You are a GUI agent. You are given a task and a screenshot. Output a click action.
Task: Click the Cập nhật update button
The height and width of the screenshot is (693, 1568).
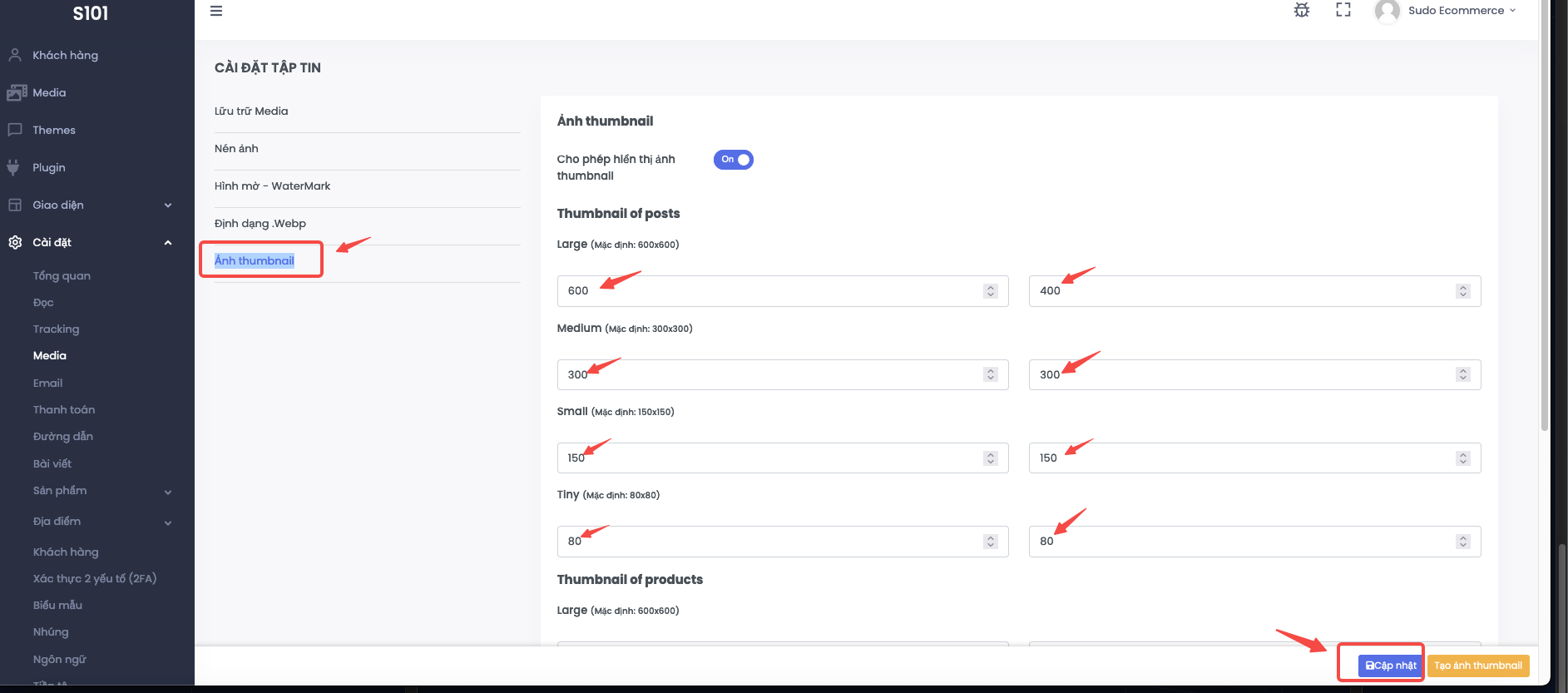point(1390,666)
